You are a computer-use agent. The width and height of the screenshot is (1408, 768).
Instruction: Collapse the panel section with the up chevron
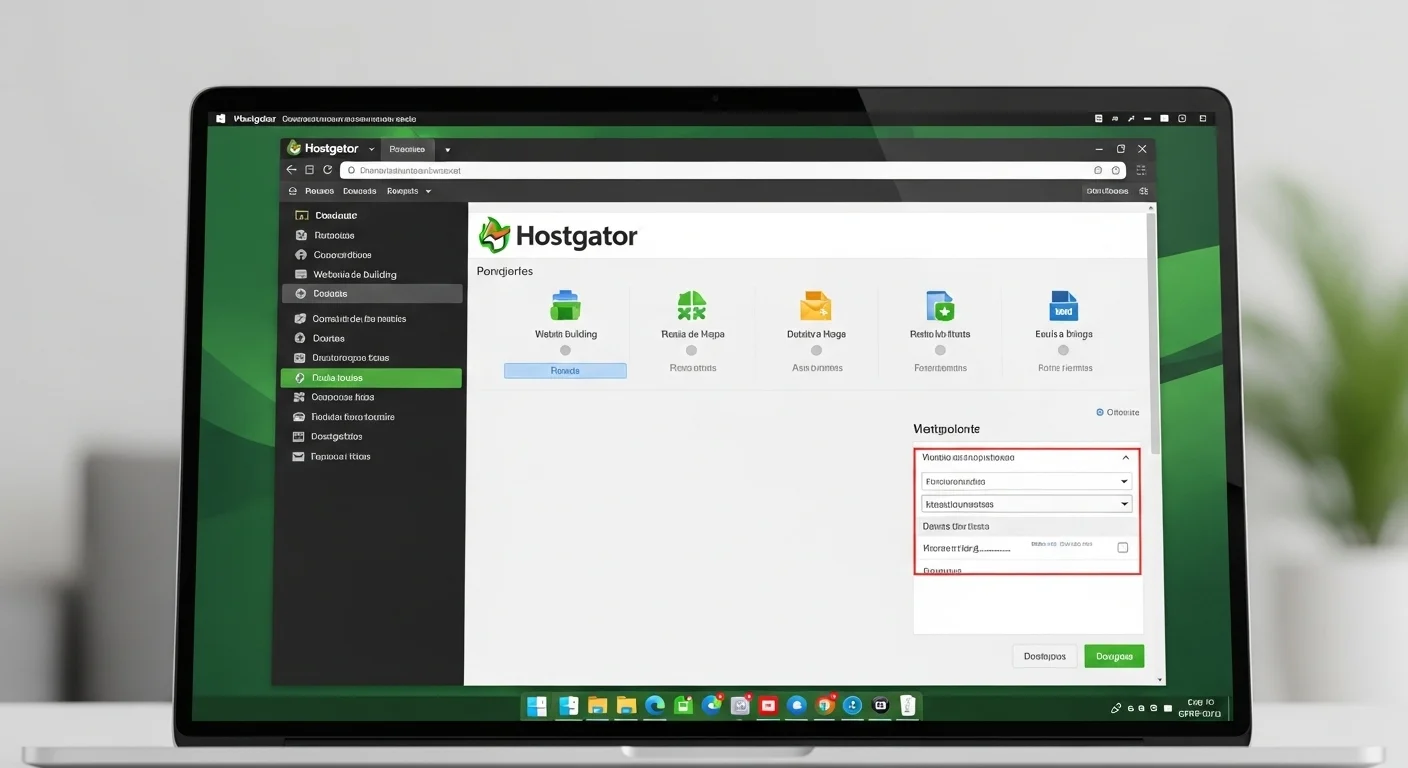click(1125, 458)
